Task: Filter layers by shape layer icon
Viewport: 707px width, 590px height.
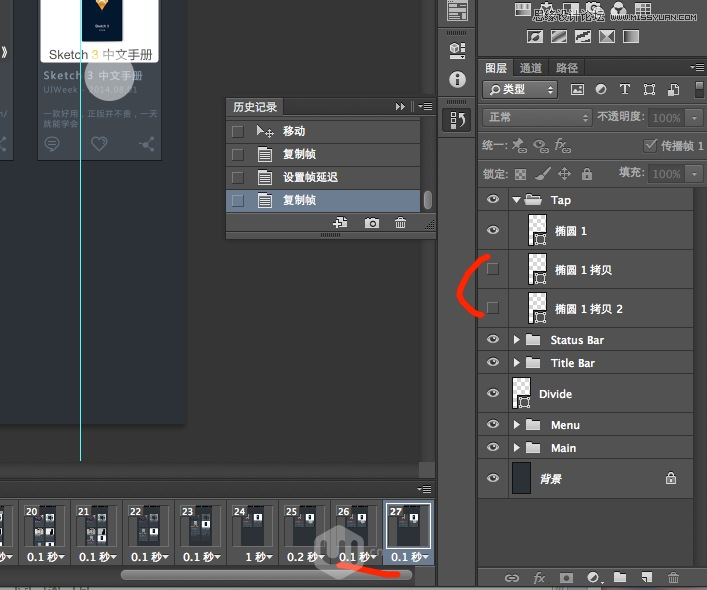Action: click(649, 89)
